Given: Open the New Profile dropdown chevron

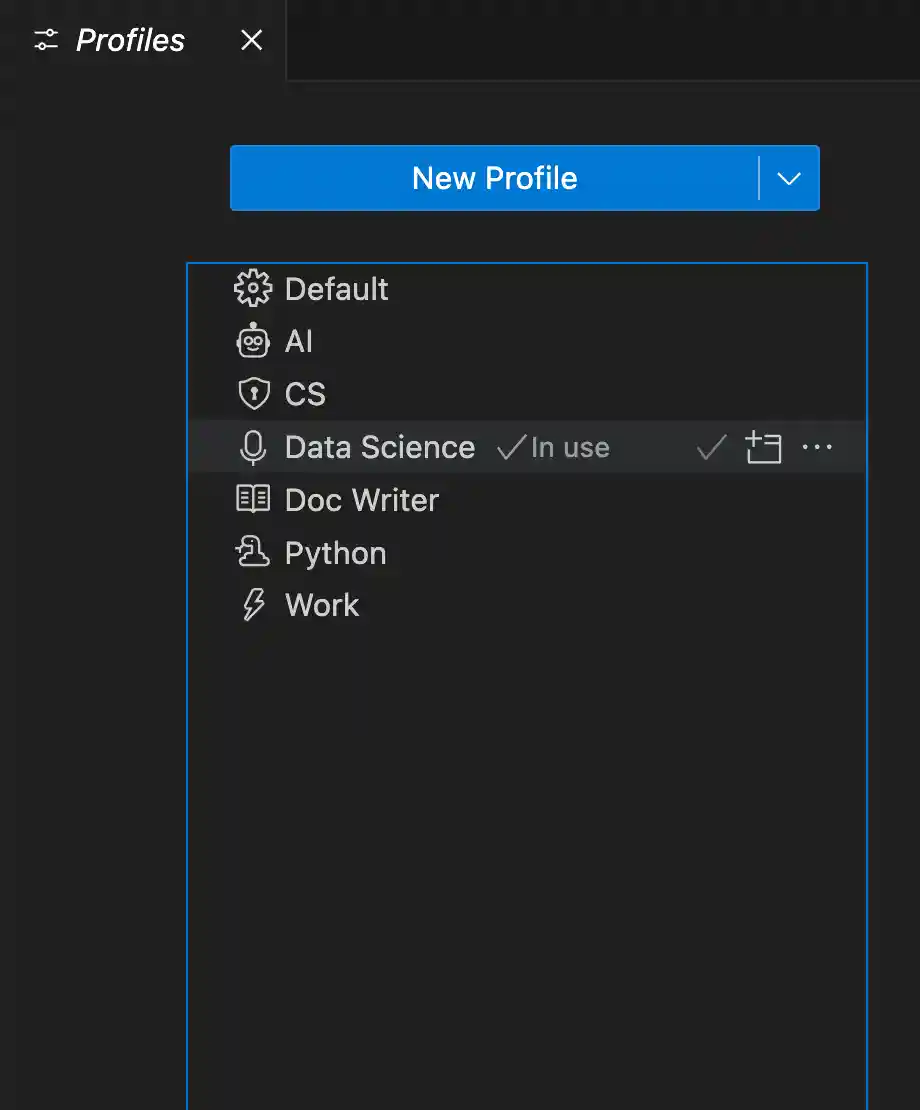Looking at the screenshot, I should click(789, 178).
